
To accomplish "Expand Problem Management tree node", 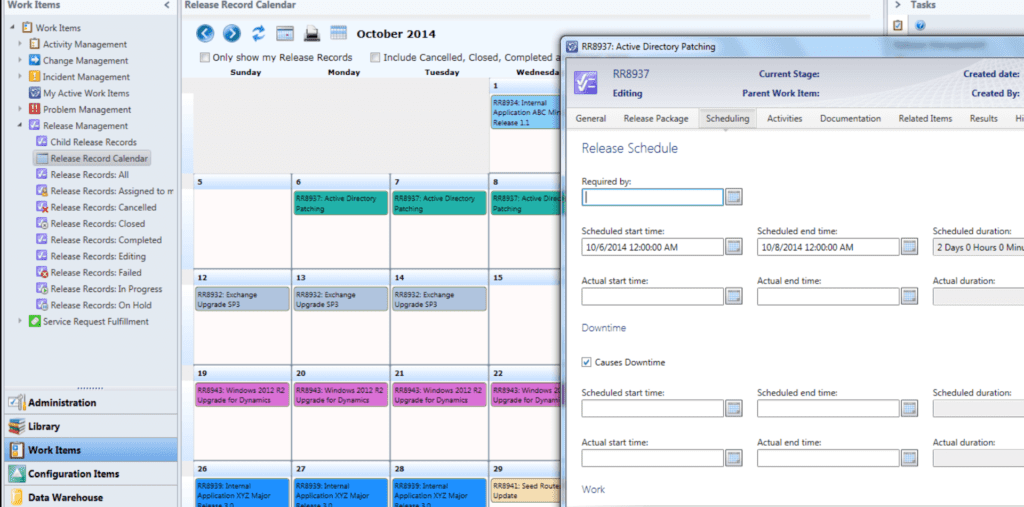I will (20, 109).
